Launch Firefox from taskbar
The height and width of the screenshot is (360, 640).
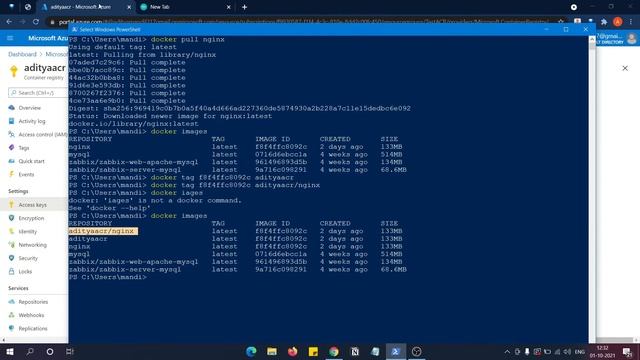[293, 351]
